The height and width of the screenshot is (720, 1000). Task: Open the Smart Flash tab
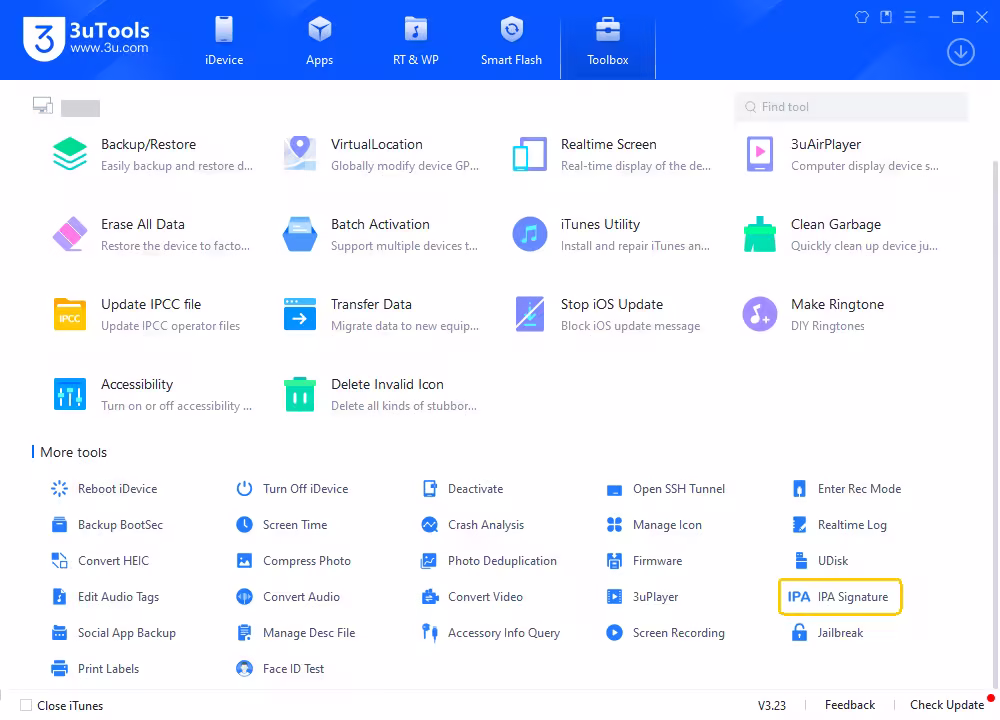(511, 41)
